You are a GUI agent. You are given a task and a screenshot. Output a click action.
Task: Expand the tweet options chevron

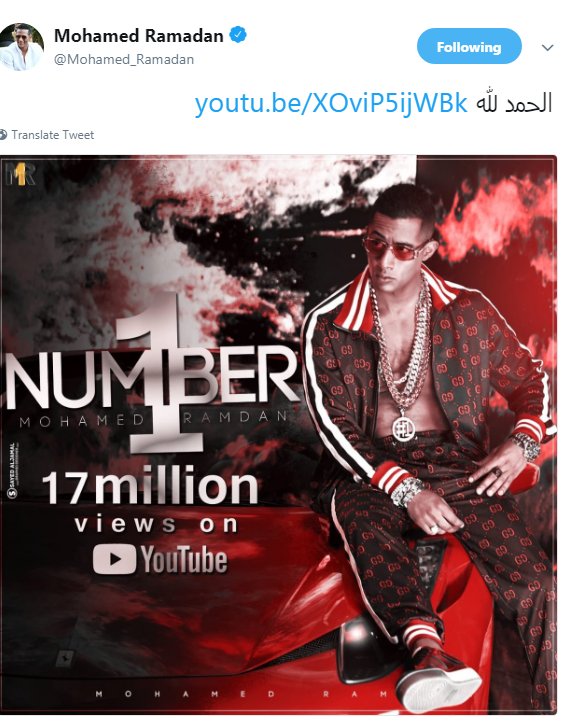pos(547,48)
